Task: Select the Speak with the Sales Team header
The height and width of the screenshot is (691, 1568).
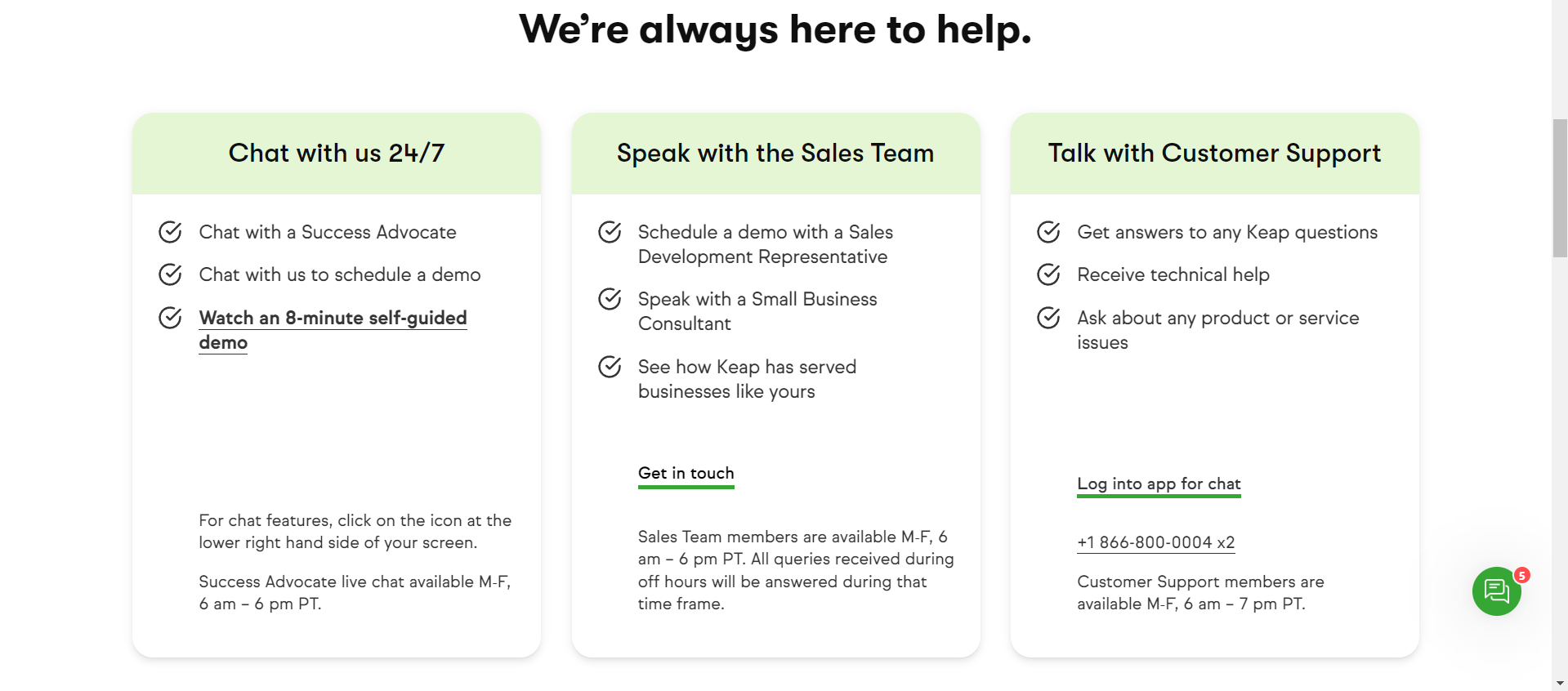Action: [x=775, y=153]
